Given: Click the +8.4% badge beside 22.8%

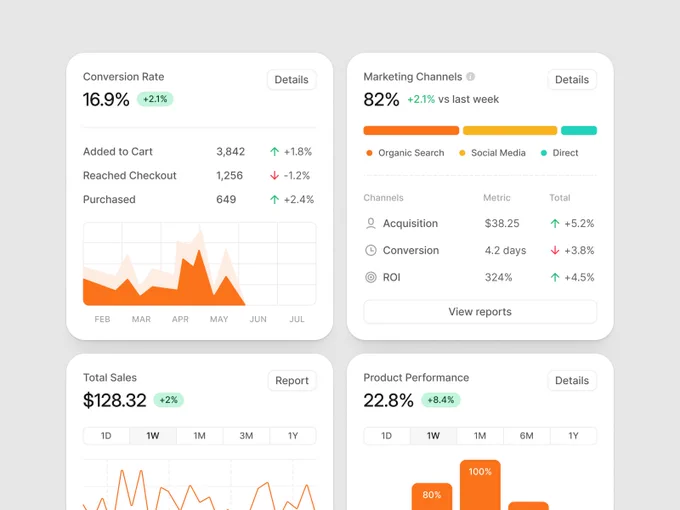Looking at the screenshot, I should pyautogui.click(x=441, y=400).
